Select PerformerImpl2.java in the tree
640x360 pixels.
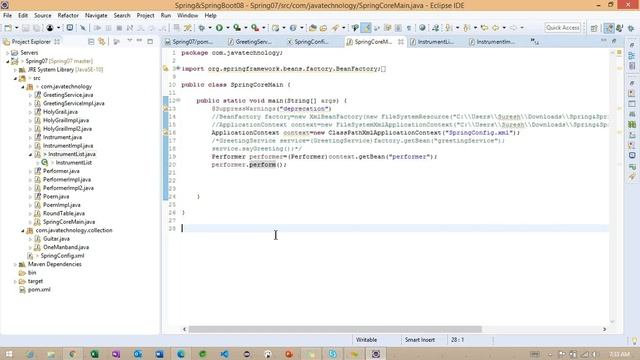tap(68, 188)
